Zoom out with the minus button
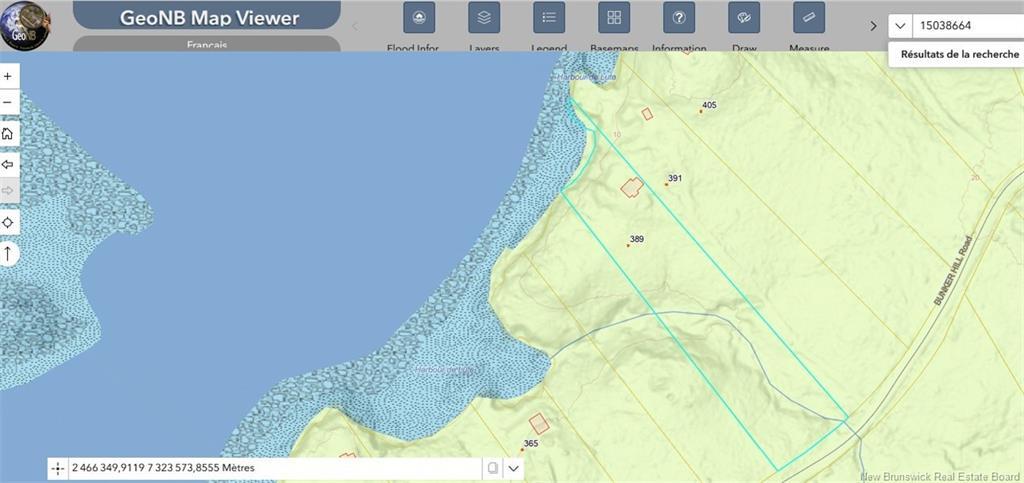Image resolution: width=1024 pixels, height=483 pixels. [8, 102]
